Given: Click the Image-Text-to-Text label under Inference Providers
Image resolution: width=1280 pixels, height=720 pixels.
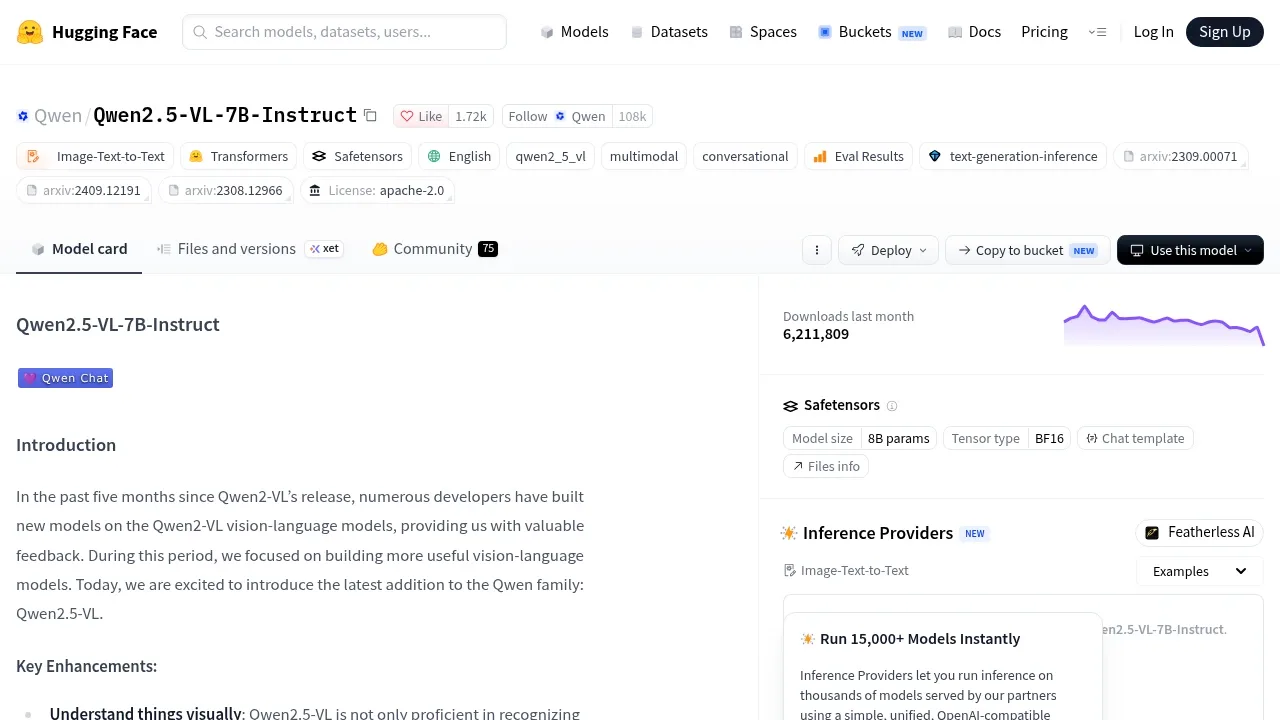Looking at the screenshot, I should pyautogui.click(x=846, y=571).
